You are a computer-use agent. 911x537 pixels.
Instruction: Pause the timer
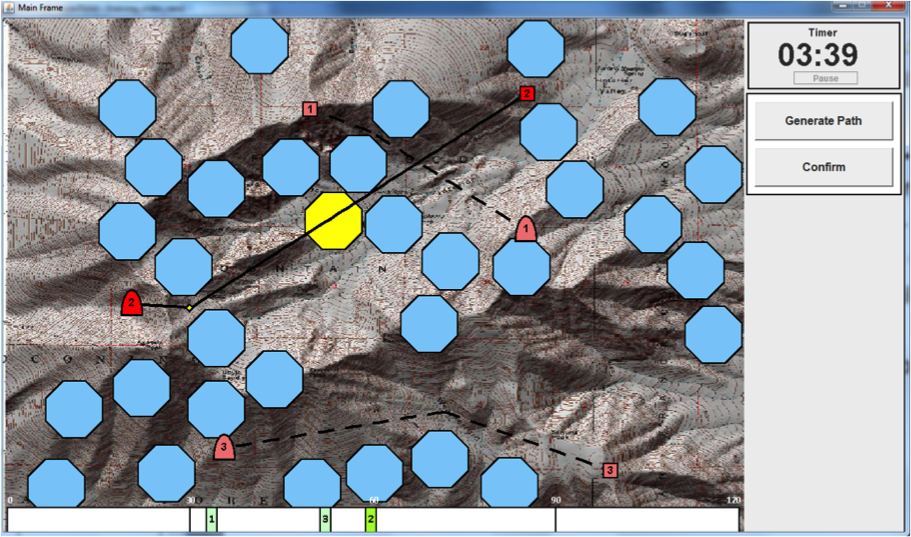[824, 78]
